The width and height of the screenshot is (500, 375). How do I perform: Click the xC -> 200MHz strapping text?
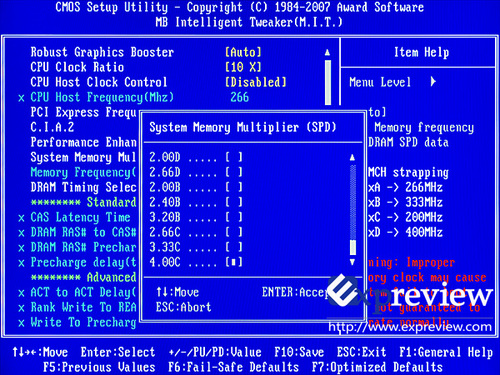405,217
